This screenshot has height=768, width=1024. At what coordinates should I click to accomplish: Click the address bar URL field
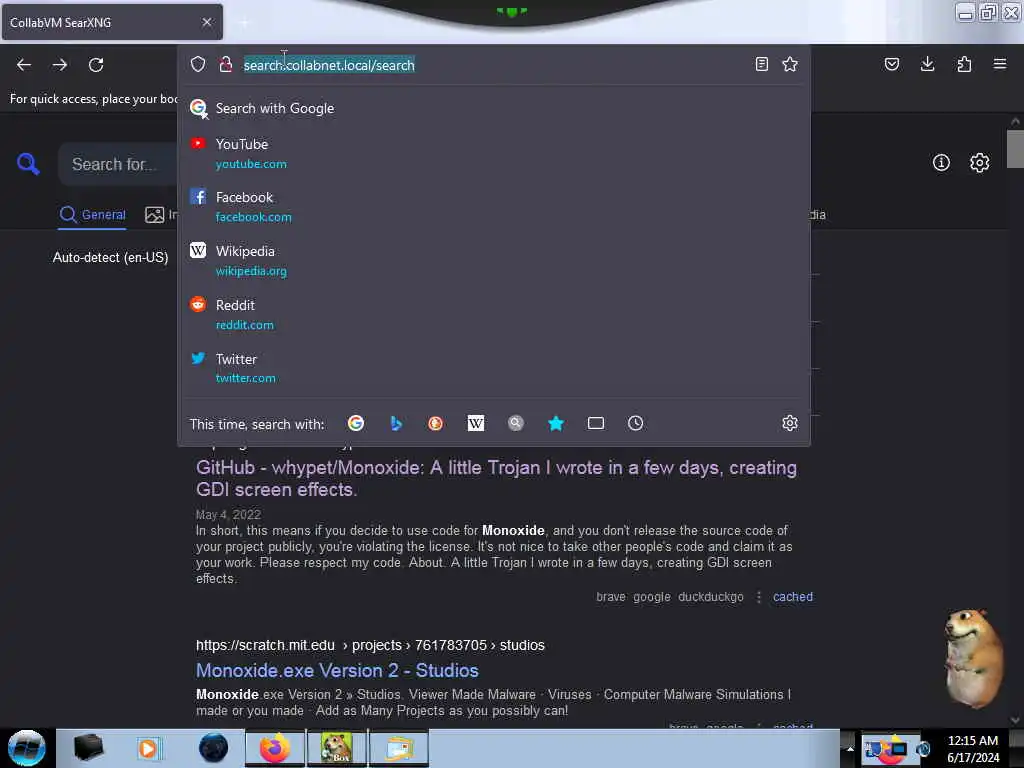pyautogui.click(x=494, y=65)
